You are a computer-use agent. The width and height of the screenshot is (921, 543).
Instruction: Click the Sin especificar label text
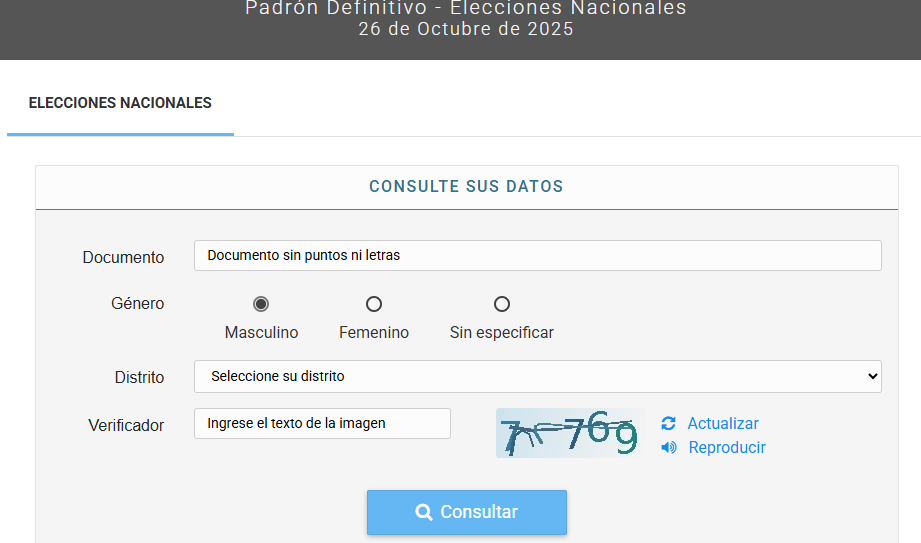click(502, 333)
